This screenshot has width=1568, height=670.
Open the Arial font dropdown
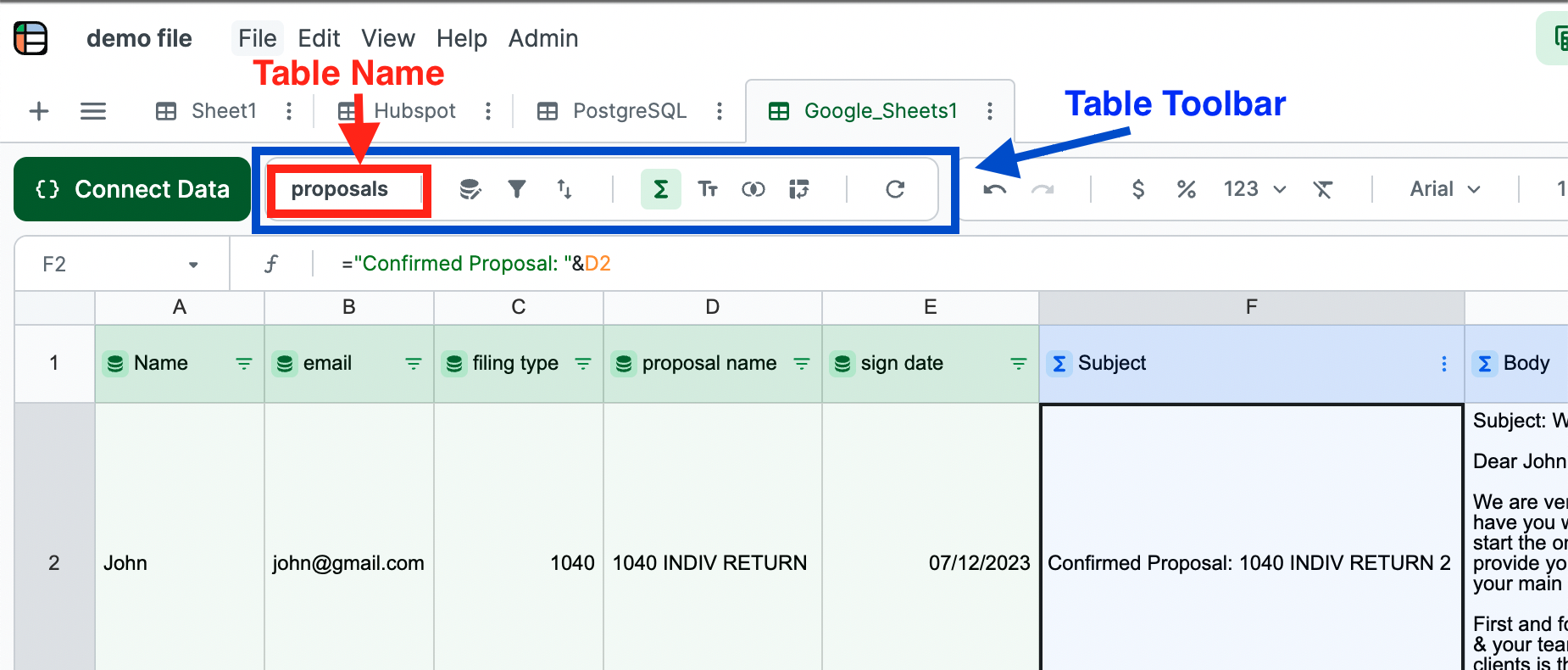(x=1445, y=188)
